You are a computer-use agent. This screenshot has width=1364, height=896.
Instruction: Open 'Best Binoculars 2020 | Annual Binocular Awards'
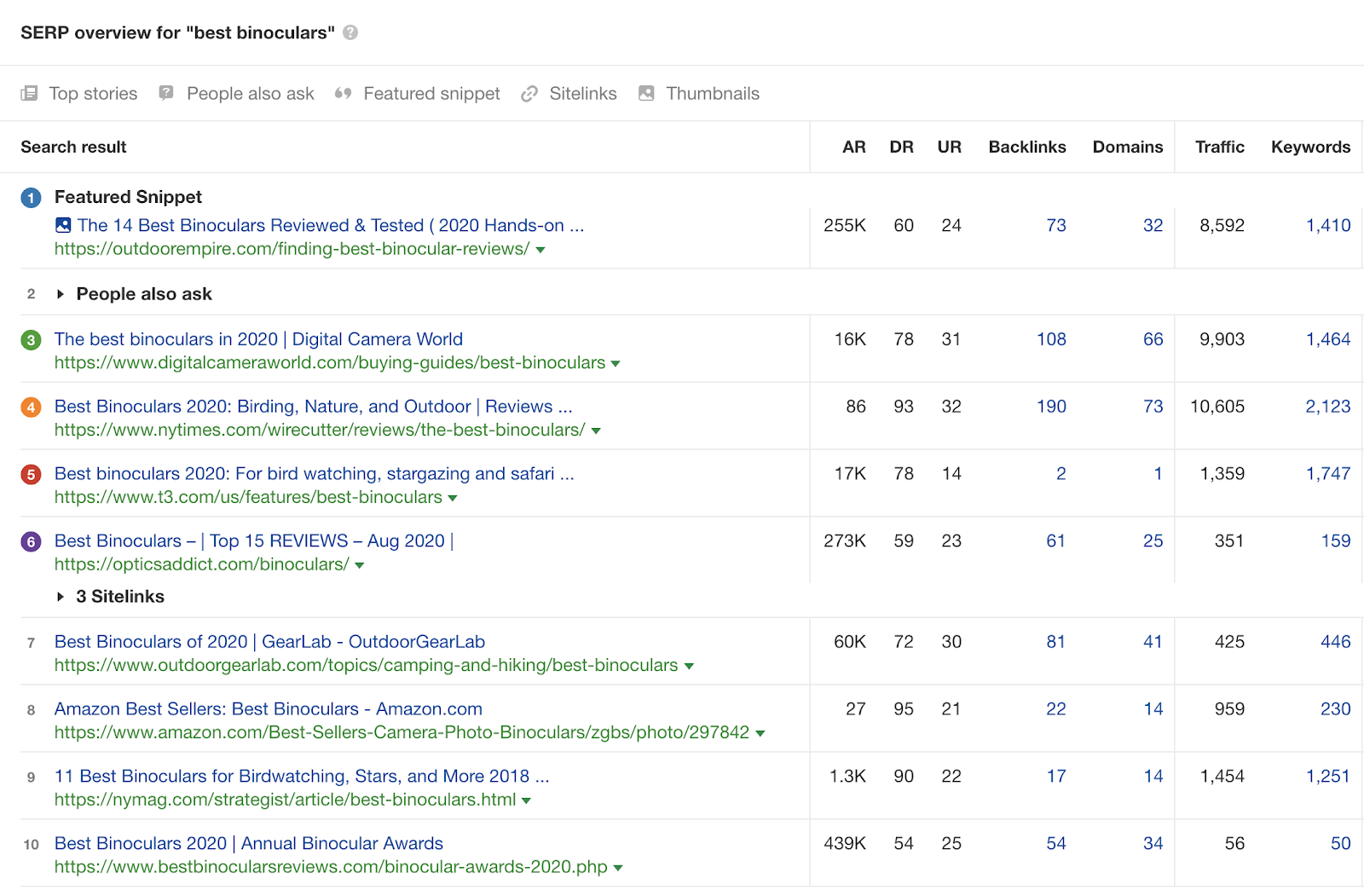coord(249,843)
